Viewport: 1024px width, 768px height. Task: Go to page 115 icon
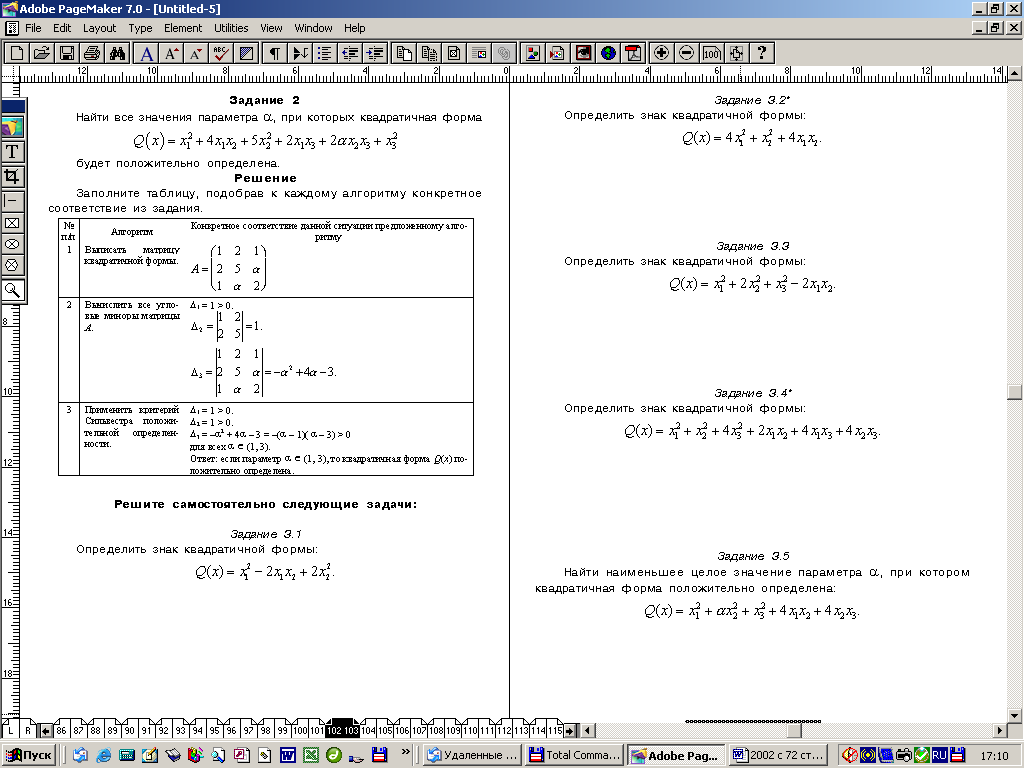[554, 730]
